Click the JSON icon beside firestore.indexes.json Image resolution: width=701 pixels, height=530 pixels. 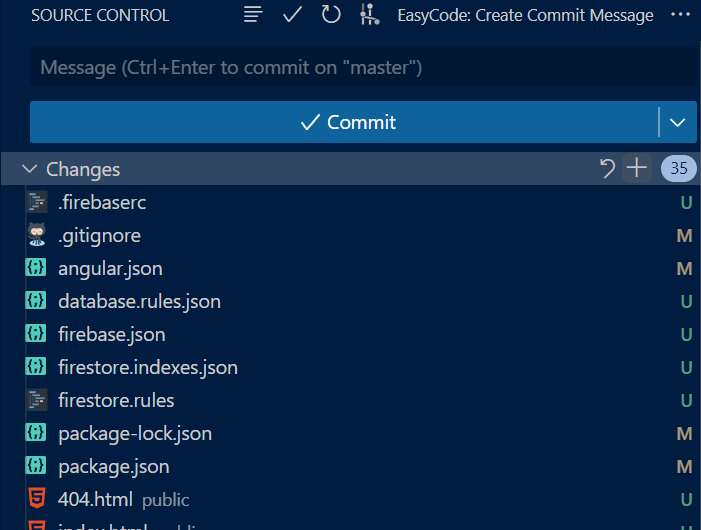[x=36, y=367]
